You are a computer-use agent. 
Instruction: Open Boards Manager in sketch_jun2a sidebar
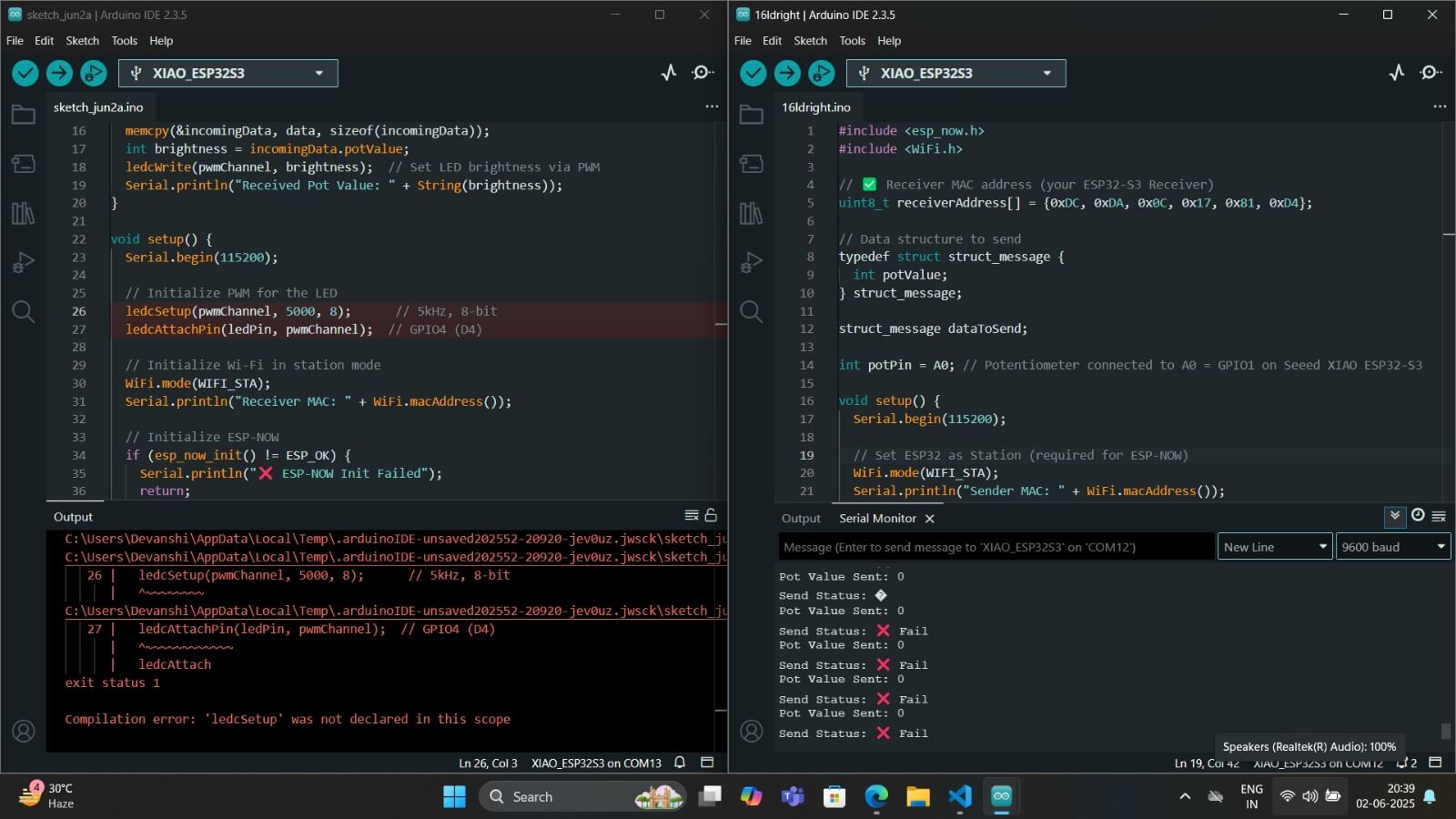tap(24, 164)
